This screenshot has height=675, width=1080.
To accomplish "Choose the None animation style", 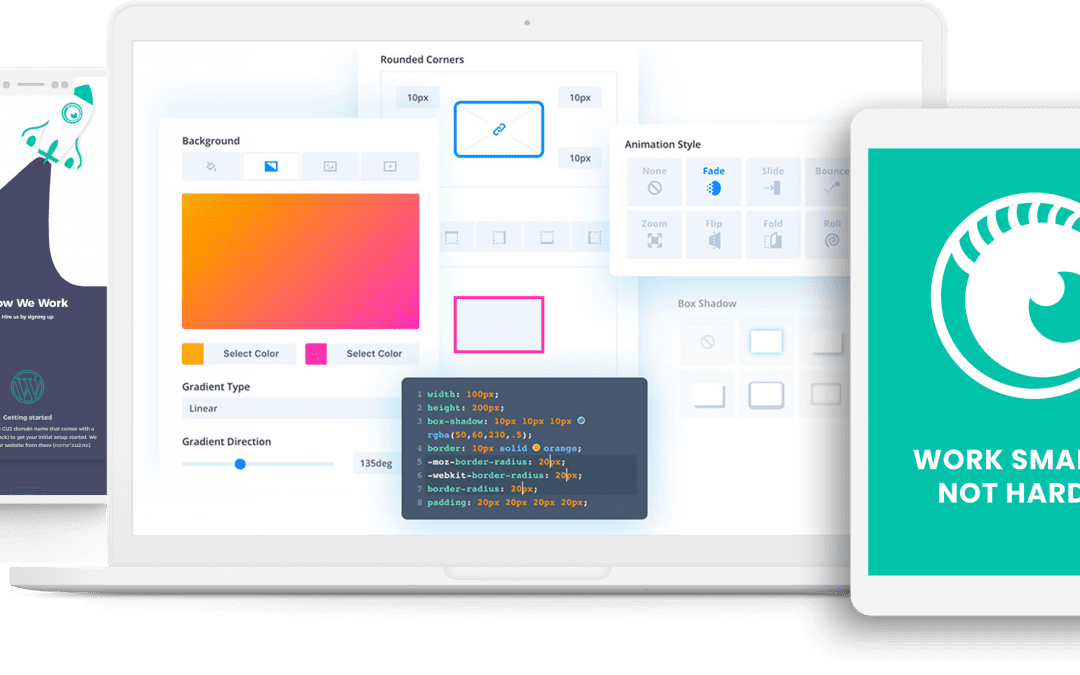I will pyautogui.click(x=654, y=182).
